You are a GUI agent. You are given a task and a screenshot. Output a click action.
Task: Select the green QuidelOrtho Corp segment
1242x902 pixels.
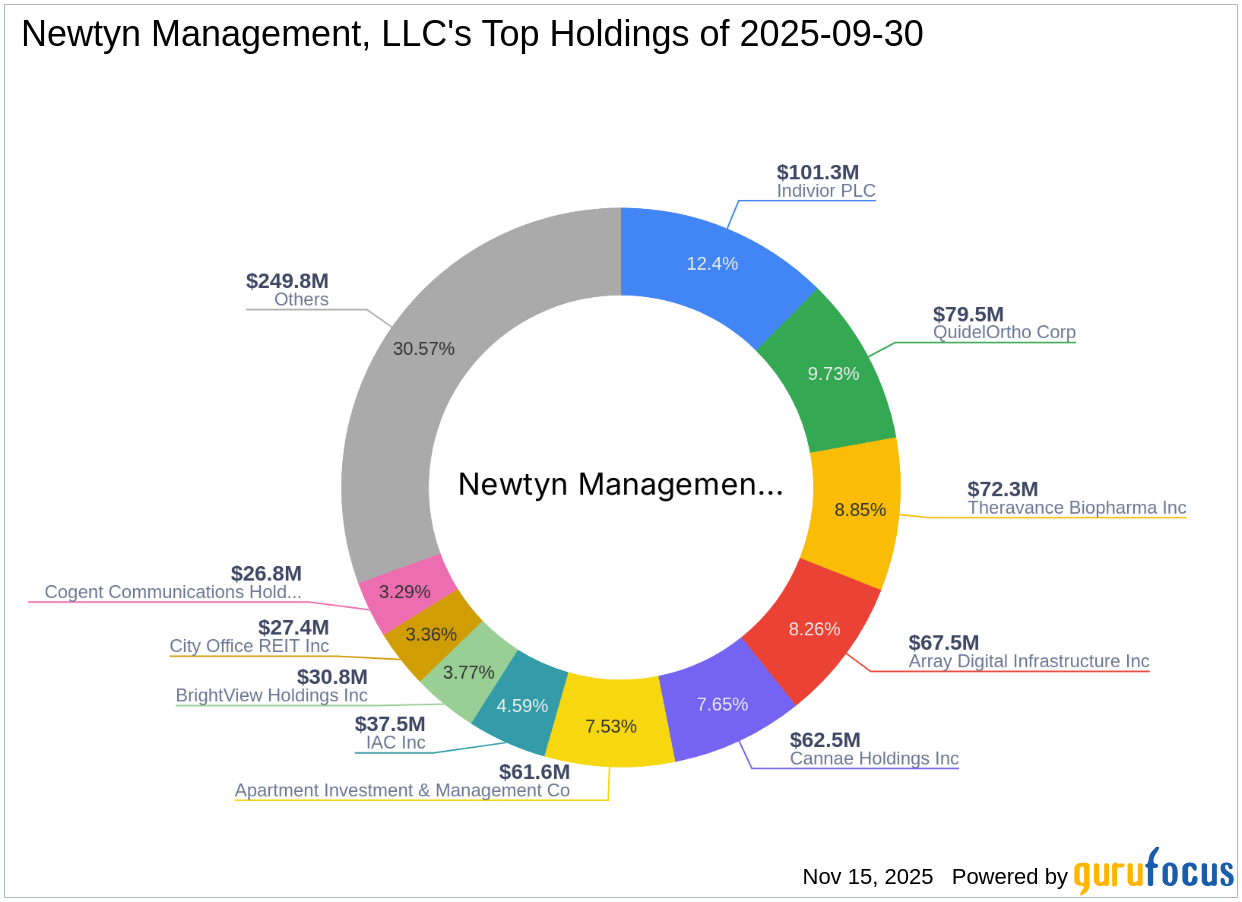(840, 370)
